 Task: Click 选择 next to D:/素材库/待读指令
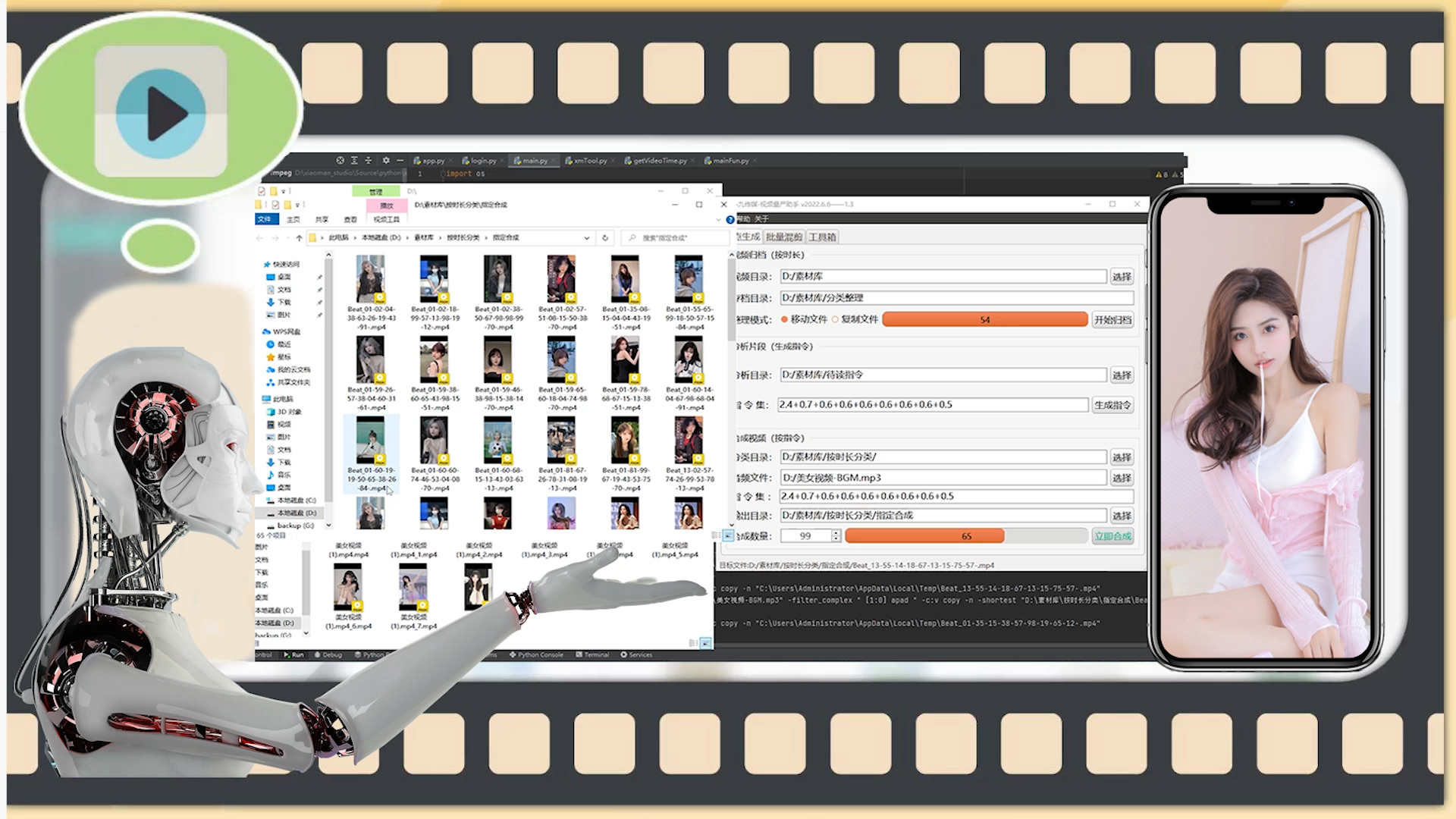pyautogui.click(x=1122, y=375)
